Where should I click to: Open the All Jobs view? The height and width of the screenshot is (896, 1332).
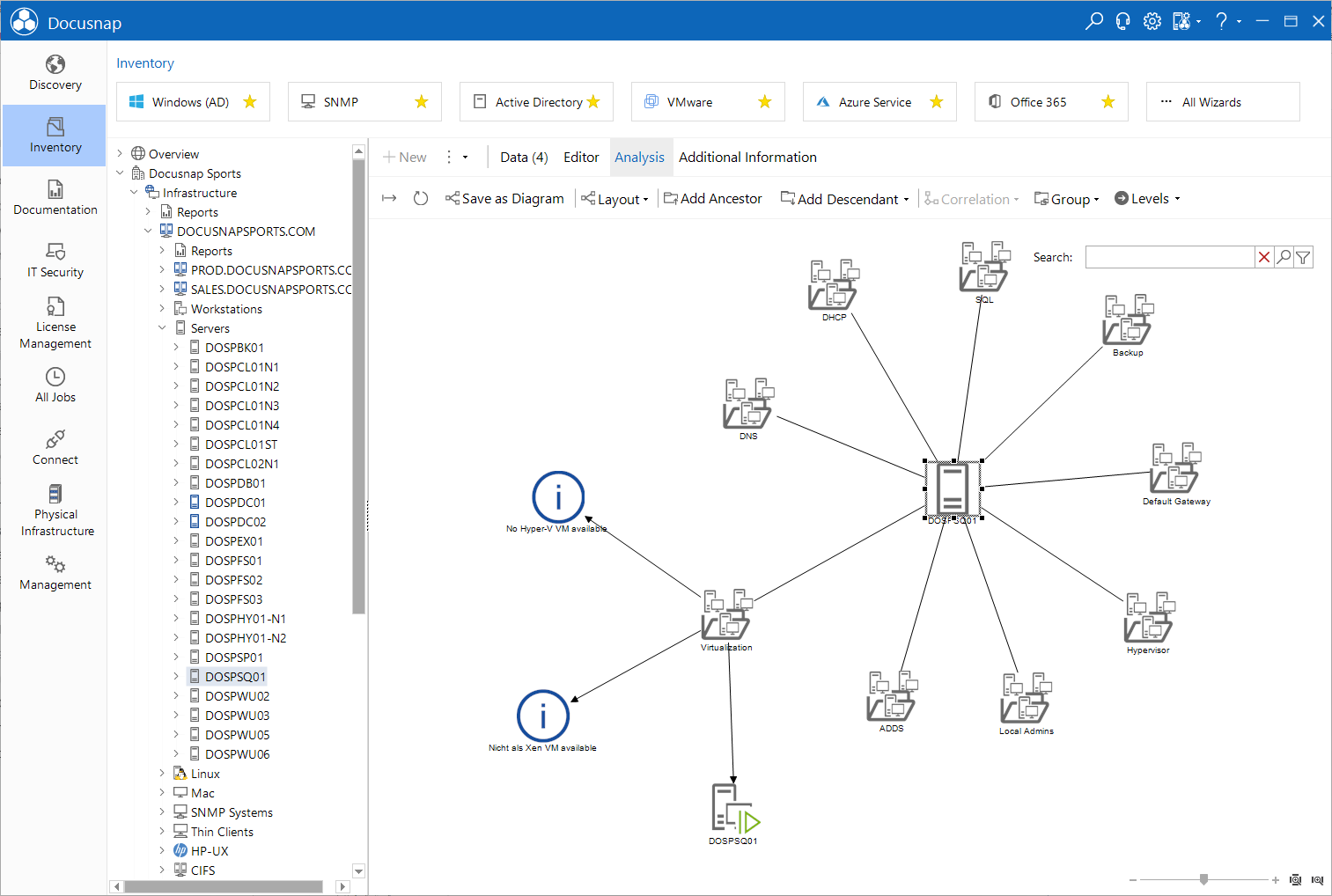(x=55, y=386)
